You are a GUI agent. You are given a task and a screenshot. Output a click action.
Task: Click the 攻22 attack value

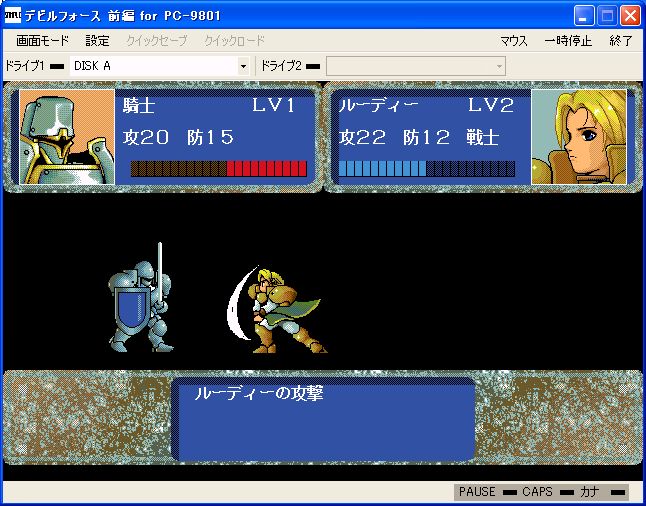(x=363, y=137)
